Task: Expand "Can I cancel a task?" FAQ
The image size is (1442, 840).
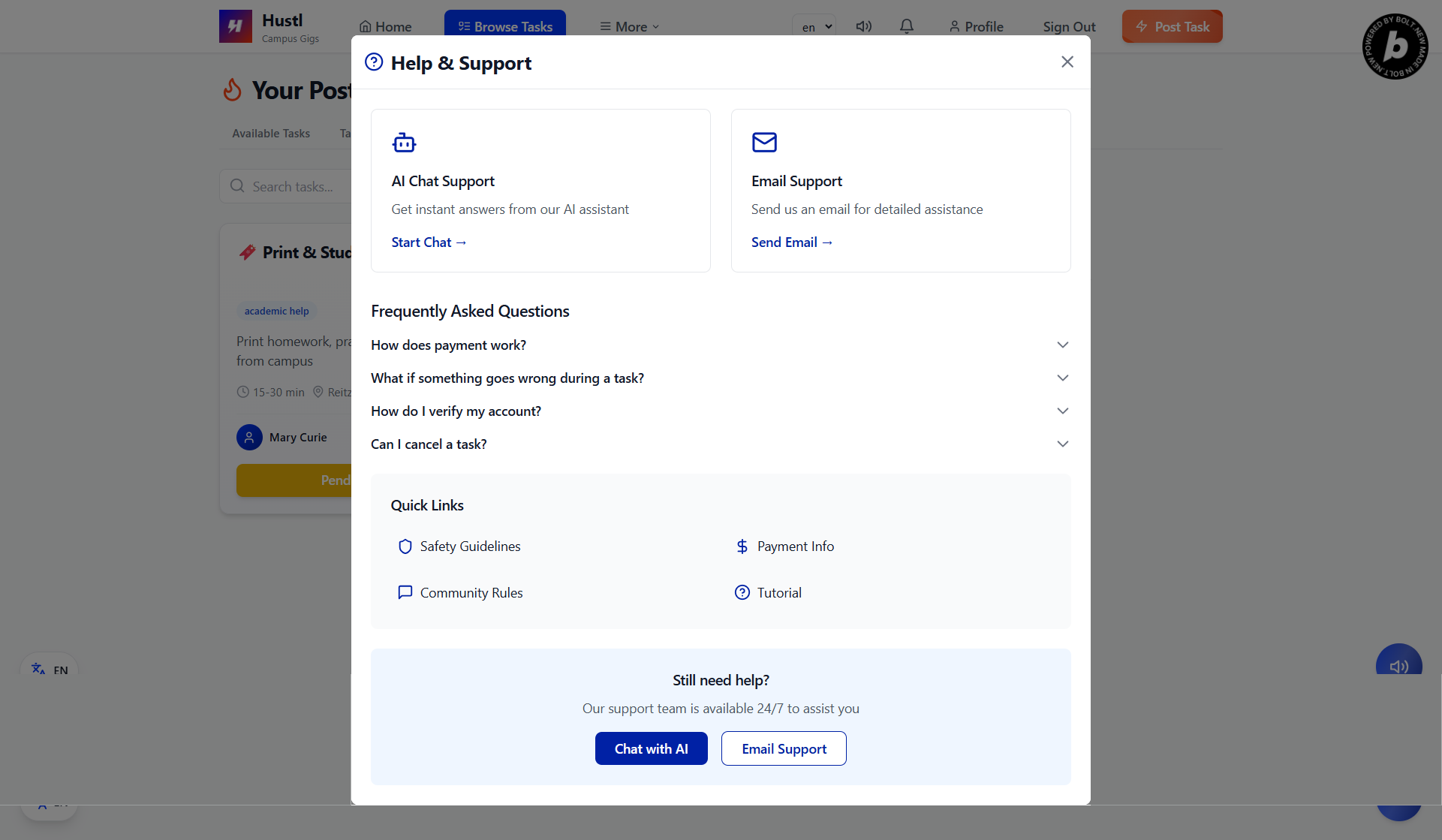Action: [x=719, y=444]
